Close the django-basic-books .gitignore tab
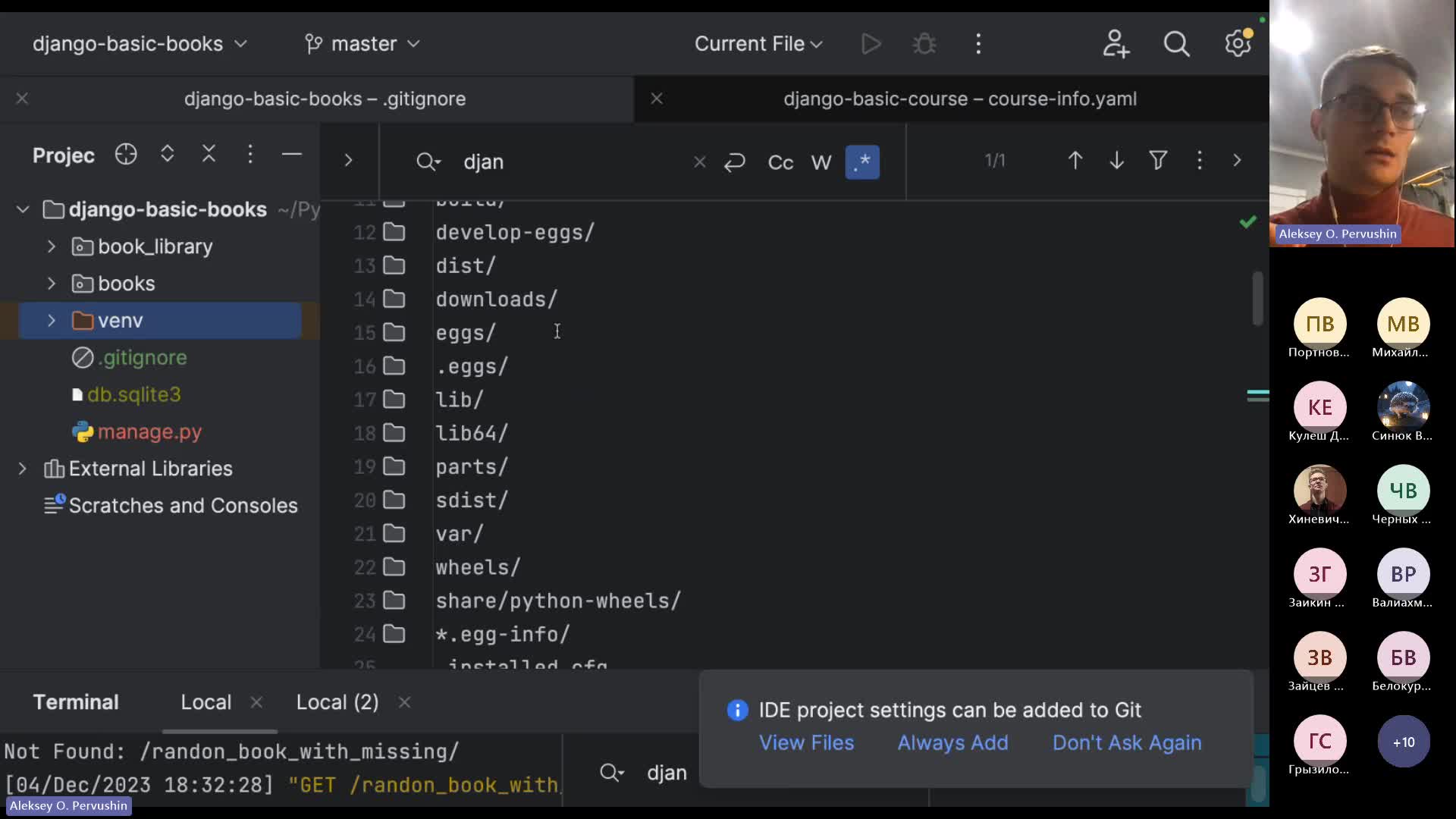The width and height of the screenshot is (1456, 819). tap(22, 99)
